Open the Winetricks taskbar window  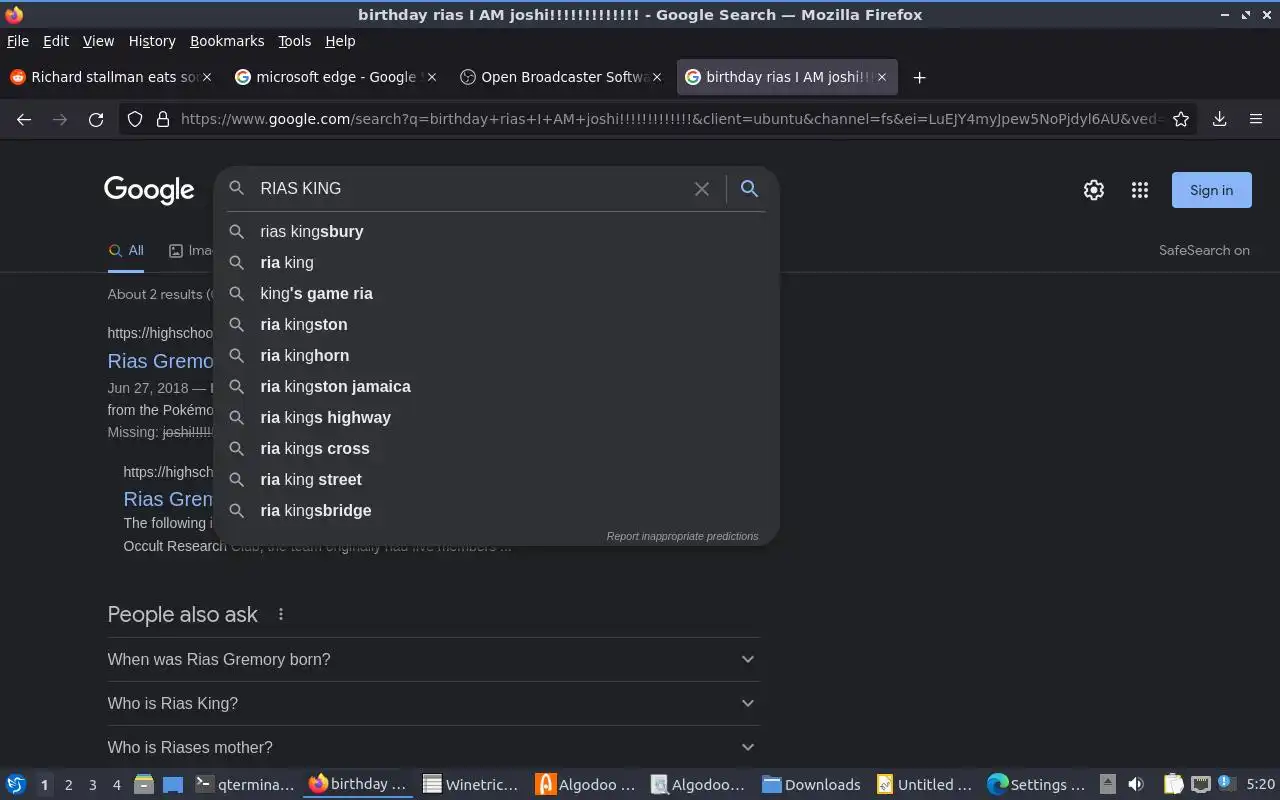(x=471, y=785)
